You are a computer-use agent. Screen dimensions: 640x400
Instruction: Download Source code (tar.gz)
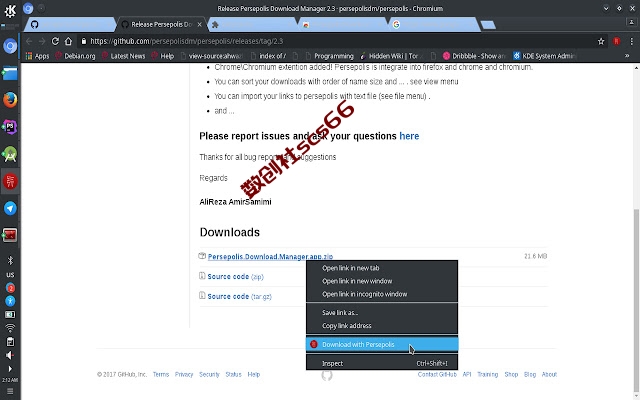[240, 296]
